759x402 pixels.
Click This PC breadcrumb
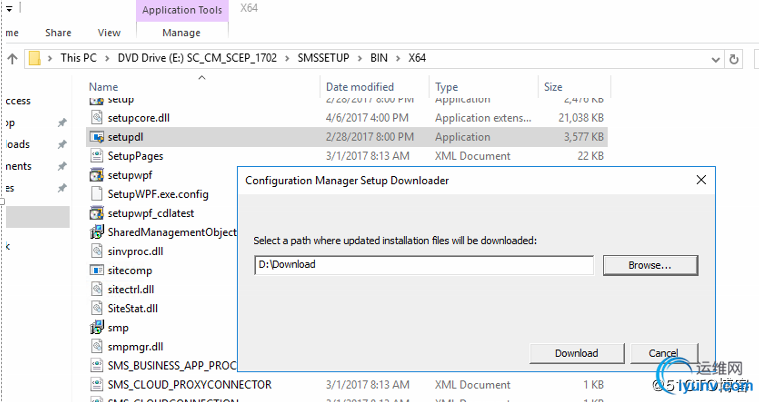click(78, 58)
